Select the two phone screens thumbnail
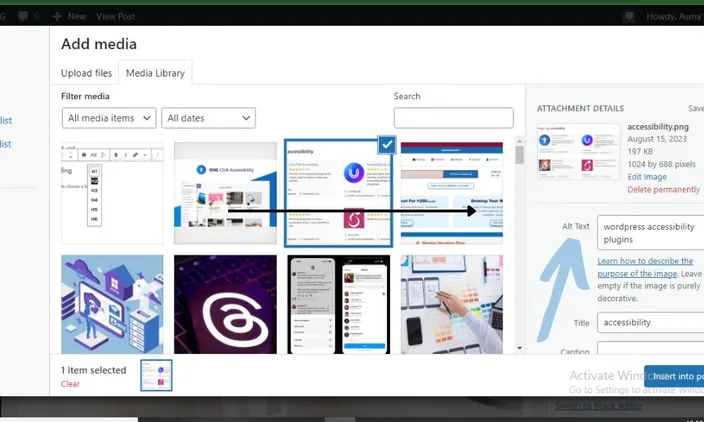This screenshot has height=422, width=704. tap(339, 305)
